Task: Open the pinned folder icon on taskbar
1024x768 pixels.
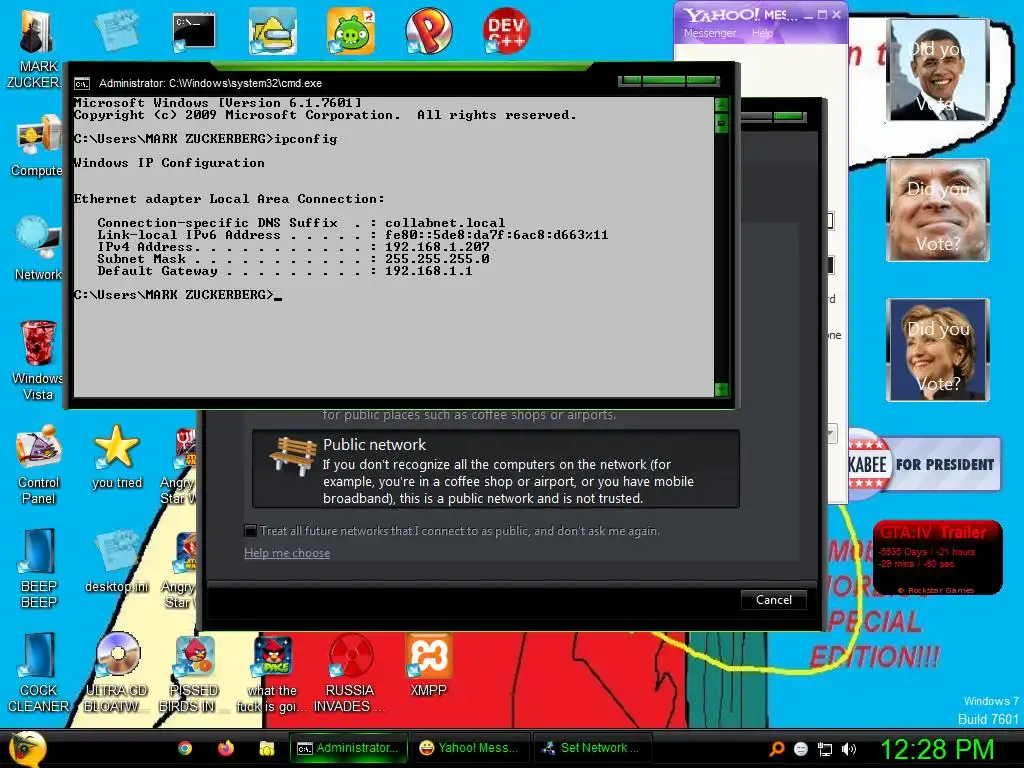Action: point(266,748)
